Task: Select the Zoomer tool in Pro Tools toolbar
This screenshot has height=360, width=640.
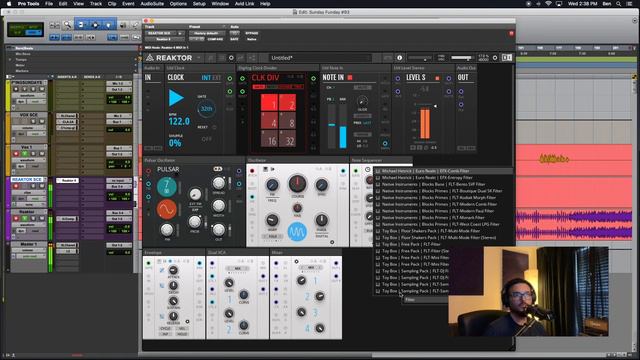Action: click(x=67, y=25)
